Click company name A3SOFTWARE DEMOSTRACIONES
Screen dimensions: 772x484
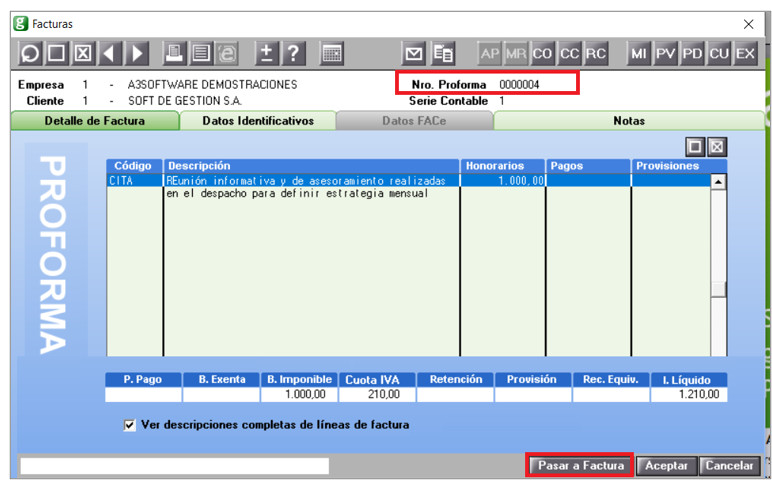(x=212, y=85)
